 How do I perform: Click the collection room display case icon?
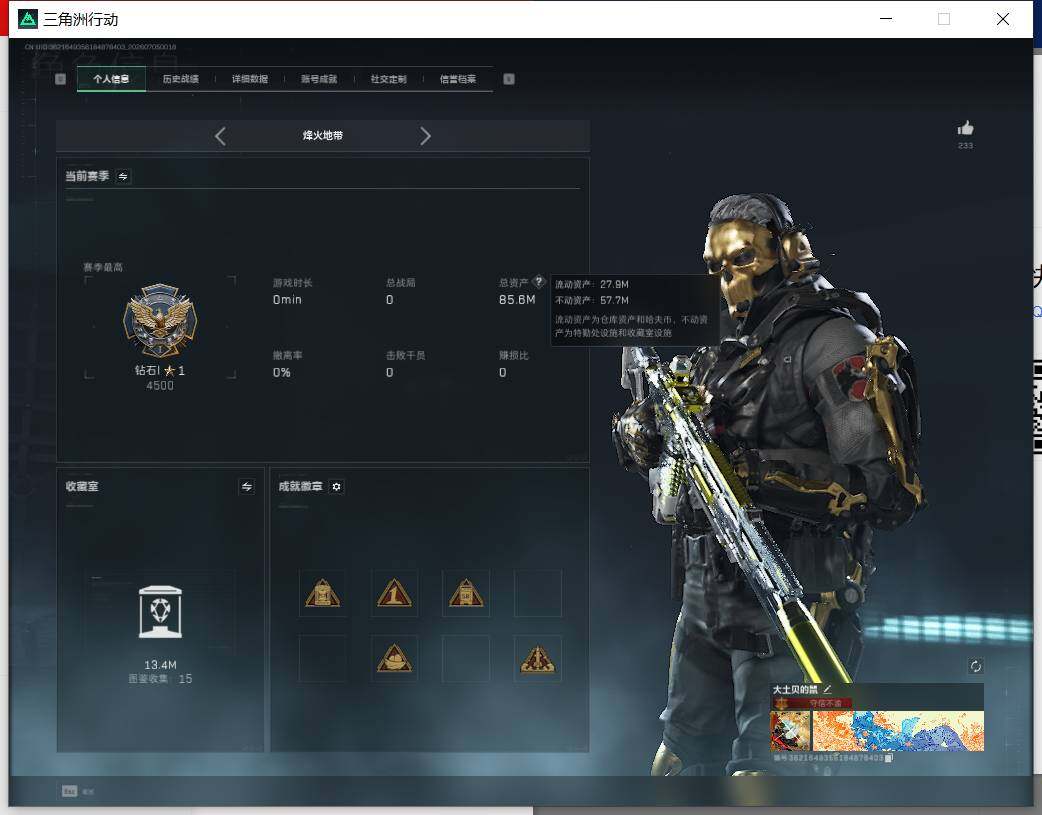click(160, 612)
